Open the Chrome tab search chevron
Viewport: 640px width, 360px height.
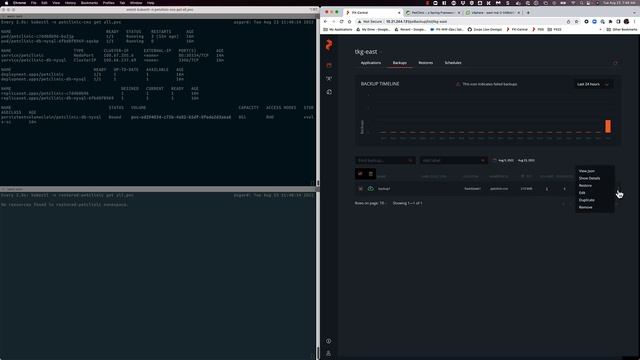click(x=635, y=13)
